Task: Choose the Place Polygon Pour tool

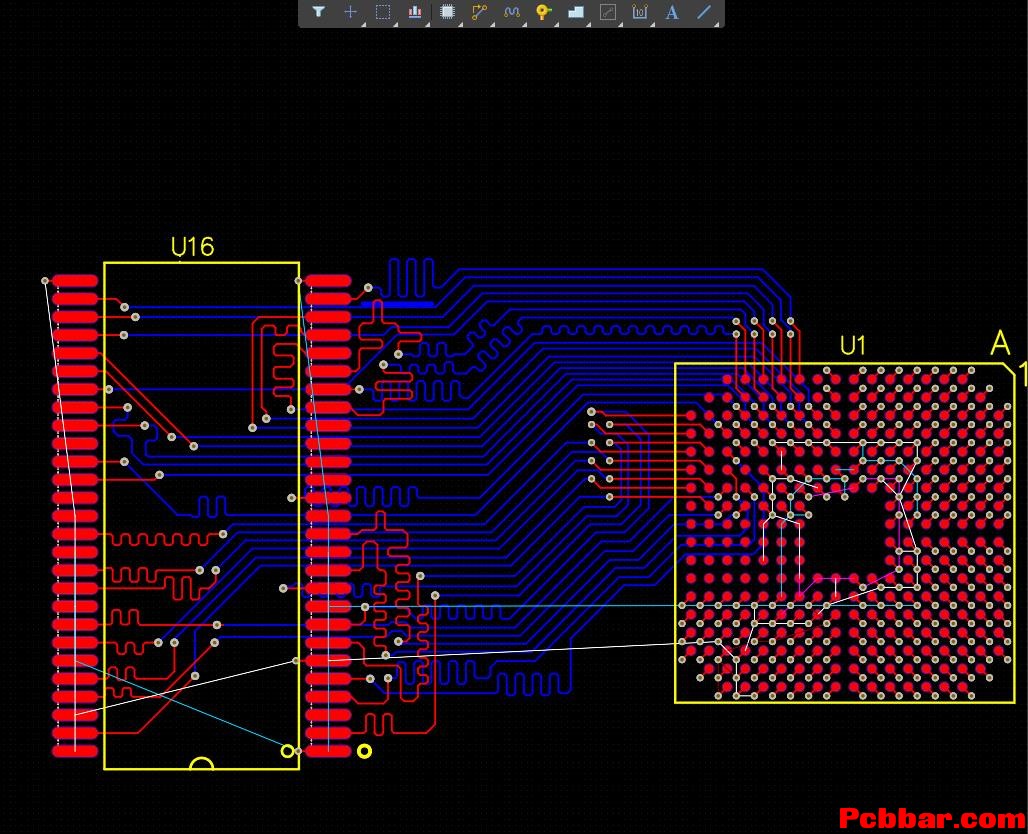Action: [576, 12]
